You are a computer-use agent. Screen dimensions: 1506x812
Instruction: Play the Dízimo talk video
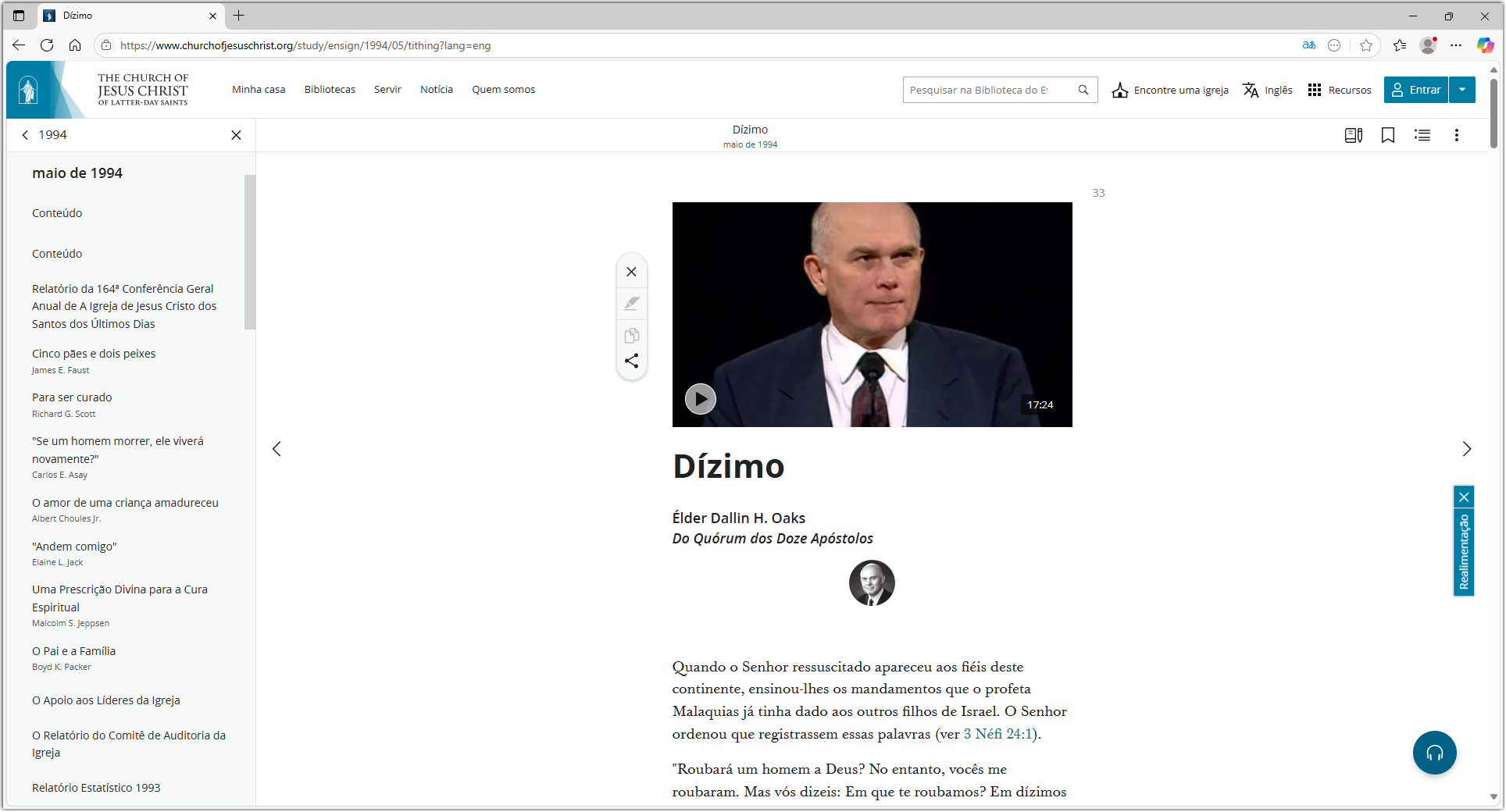(700, 399)
